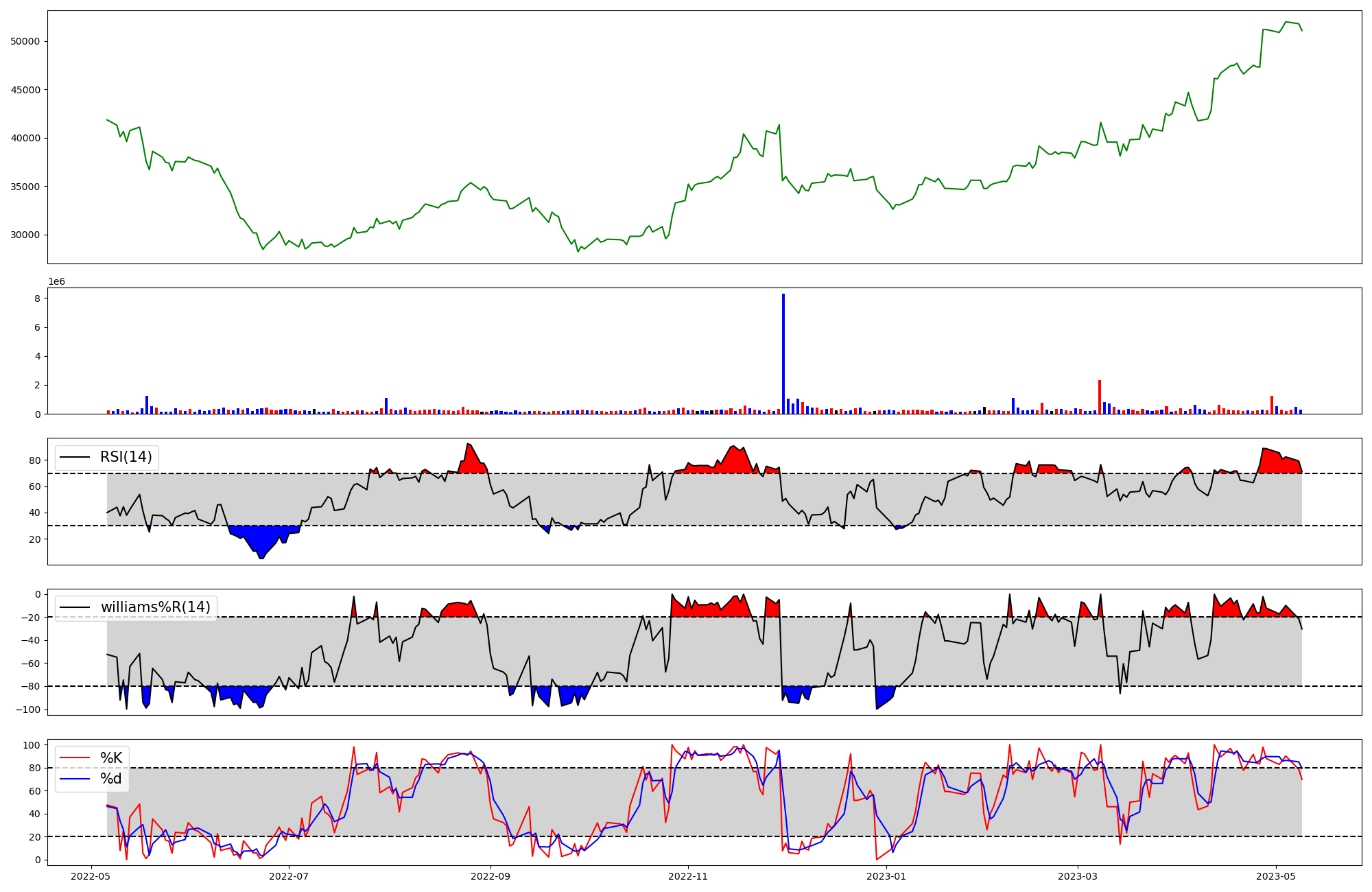The image size is (1372, 892).
Task: Click the RSI(14) legend entry
Action: (x=126, y=457)
